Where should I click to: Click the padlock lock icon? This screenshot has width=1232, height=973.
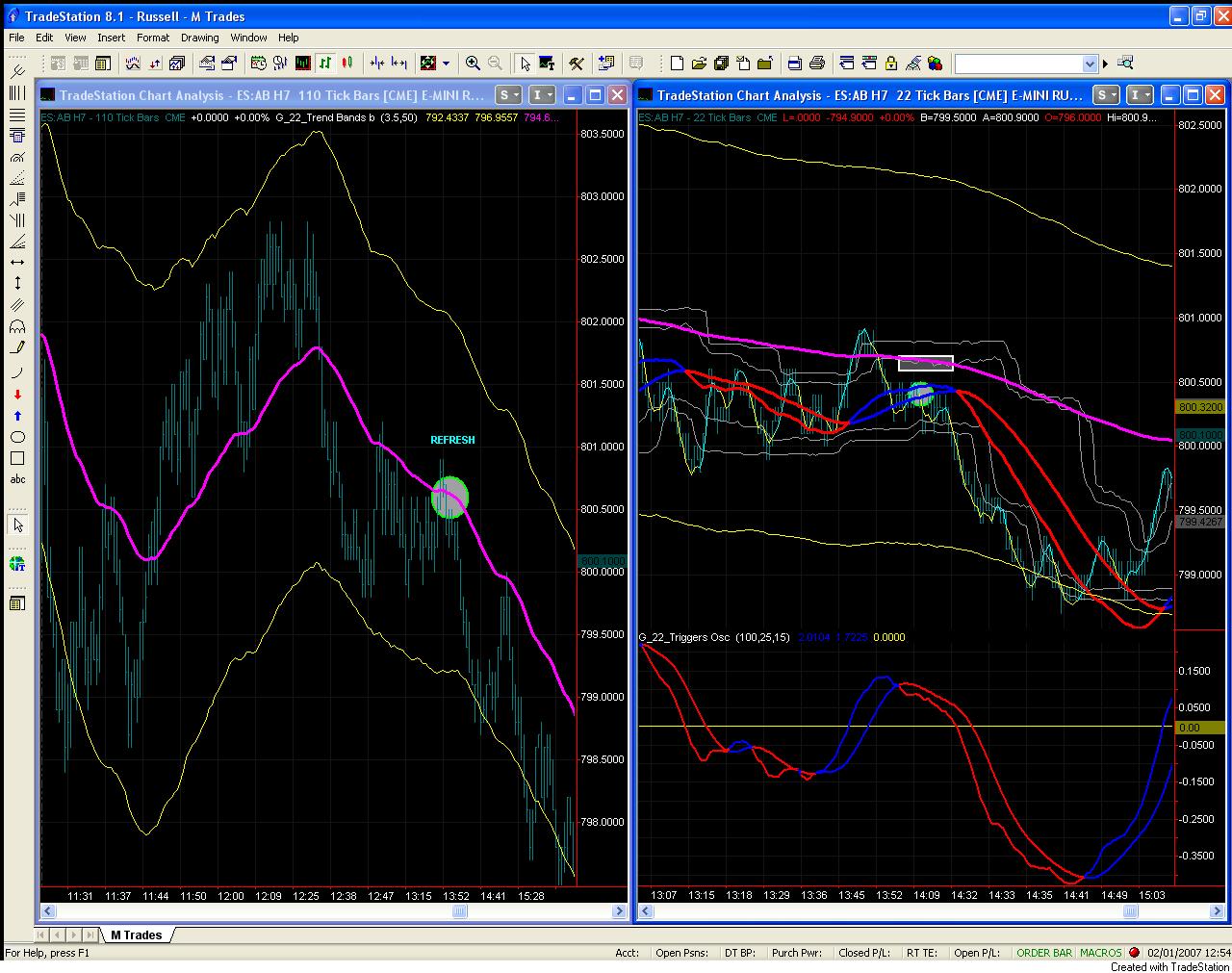click(891, 64)
